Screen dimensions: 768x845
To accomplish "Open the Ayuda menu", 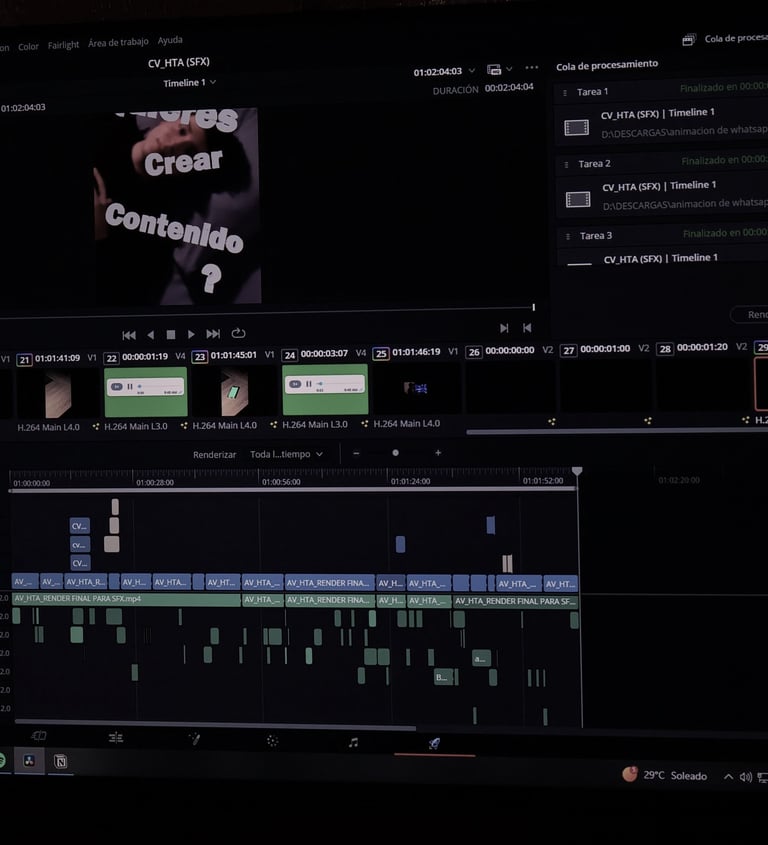I will pyautogui.click(x=170, y=40).
